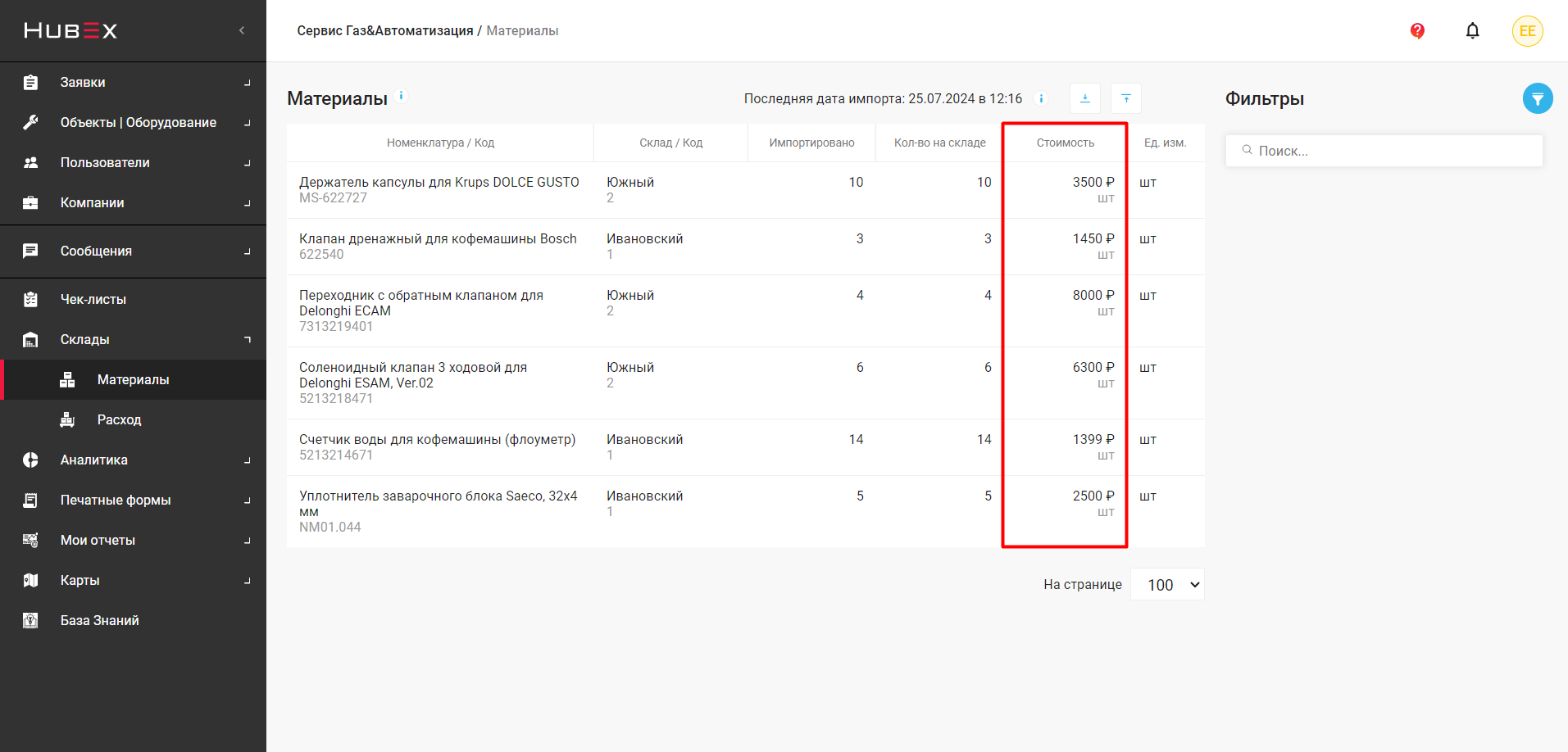Click the Поиск filter search field
Image resolution: width=1568 pixels, height=752 pixels.
[x=1384, y=151]
